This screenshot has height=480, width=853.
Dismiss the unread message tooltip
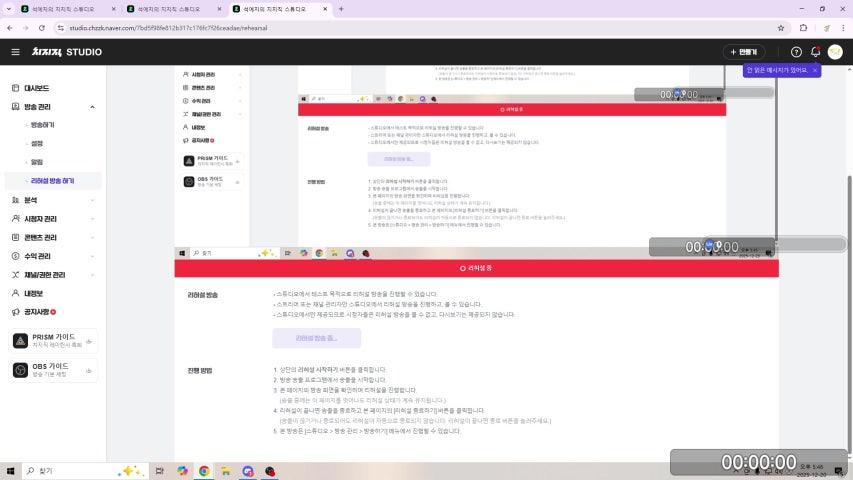[814, 70]
